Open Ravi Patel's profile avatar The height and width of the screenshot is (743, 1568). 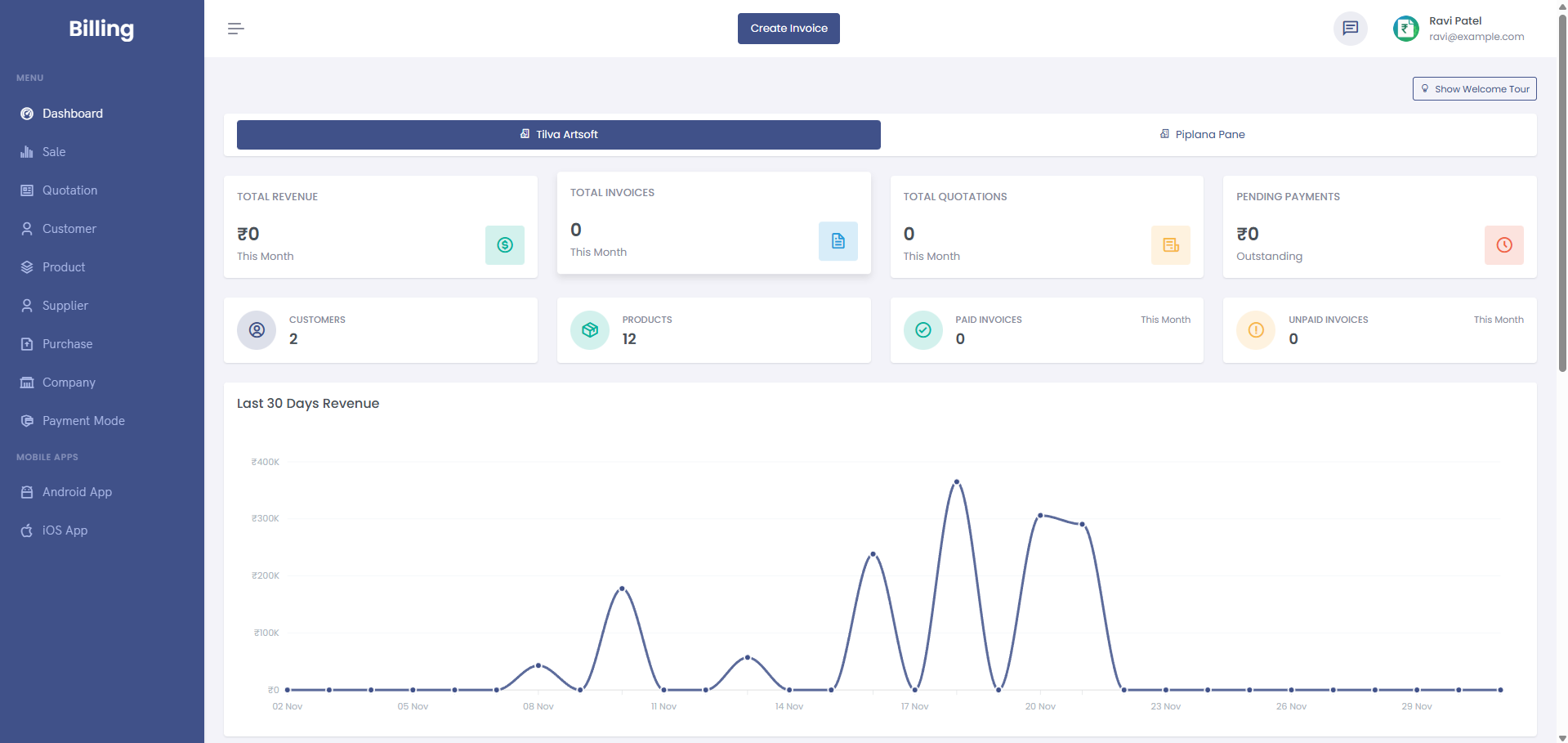coord(1405,29)
